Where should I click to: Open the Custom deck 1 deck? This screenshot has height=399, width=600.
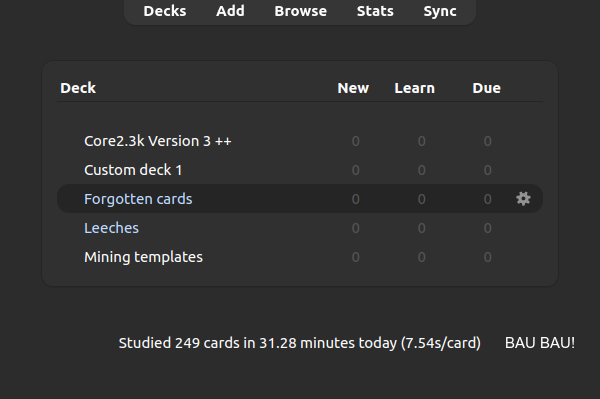coord(133,170)
